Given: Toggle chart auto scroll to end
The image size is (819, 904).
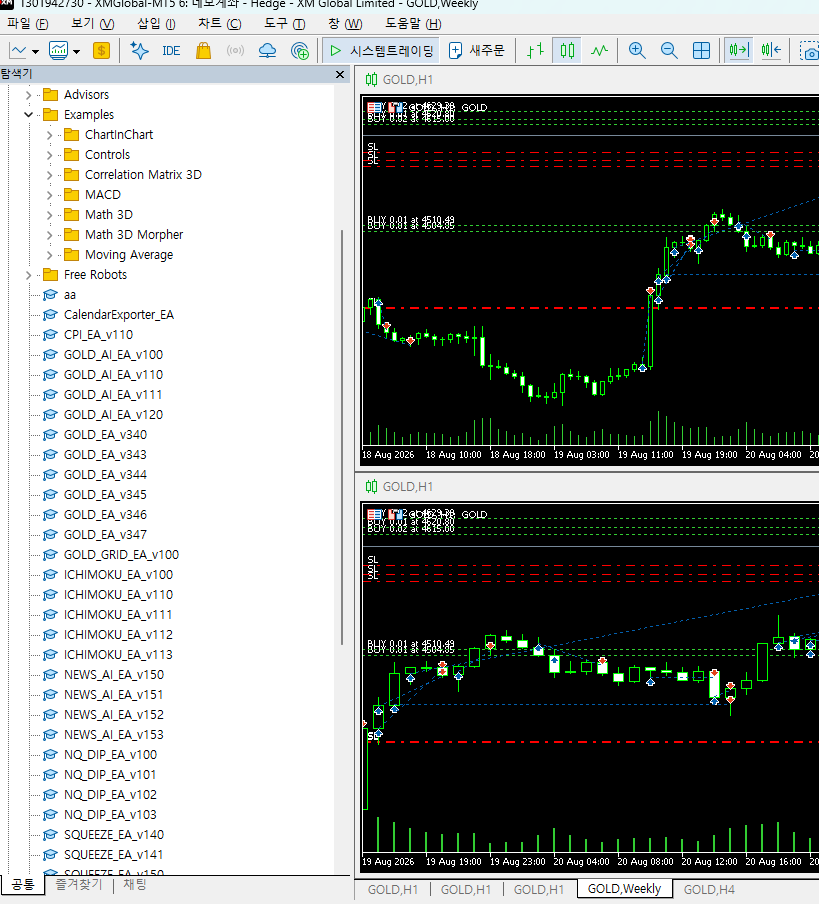Looking at the screenshot, I should click(738, 51).
